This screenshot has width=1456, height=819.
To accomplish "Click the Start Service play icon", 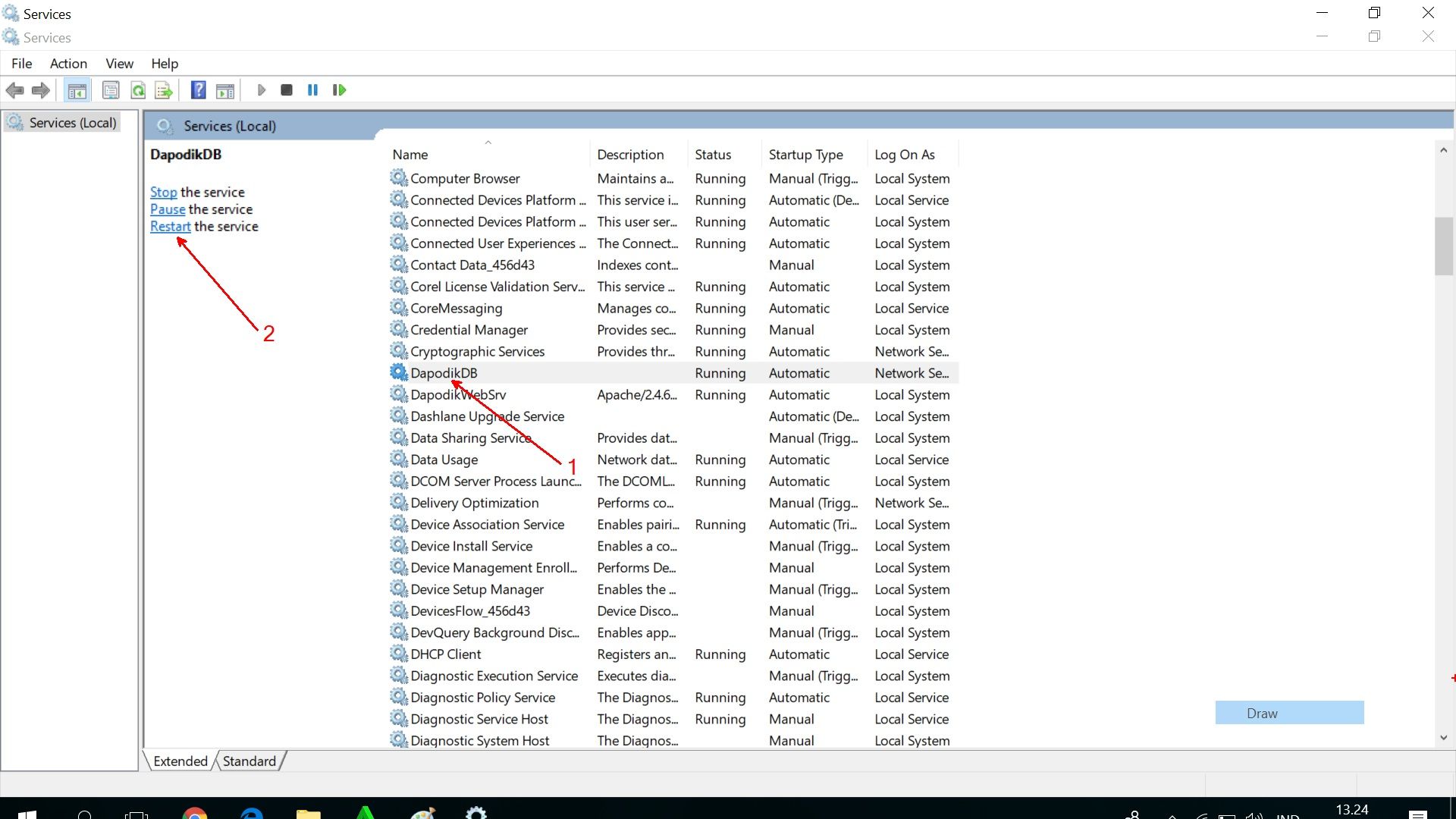I will coord(262,90).
